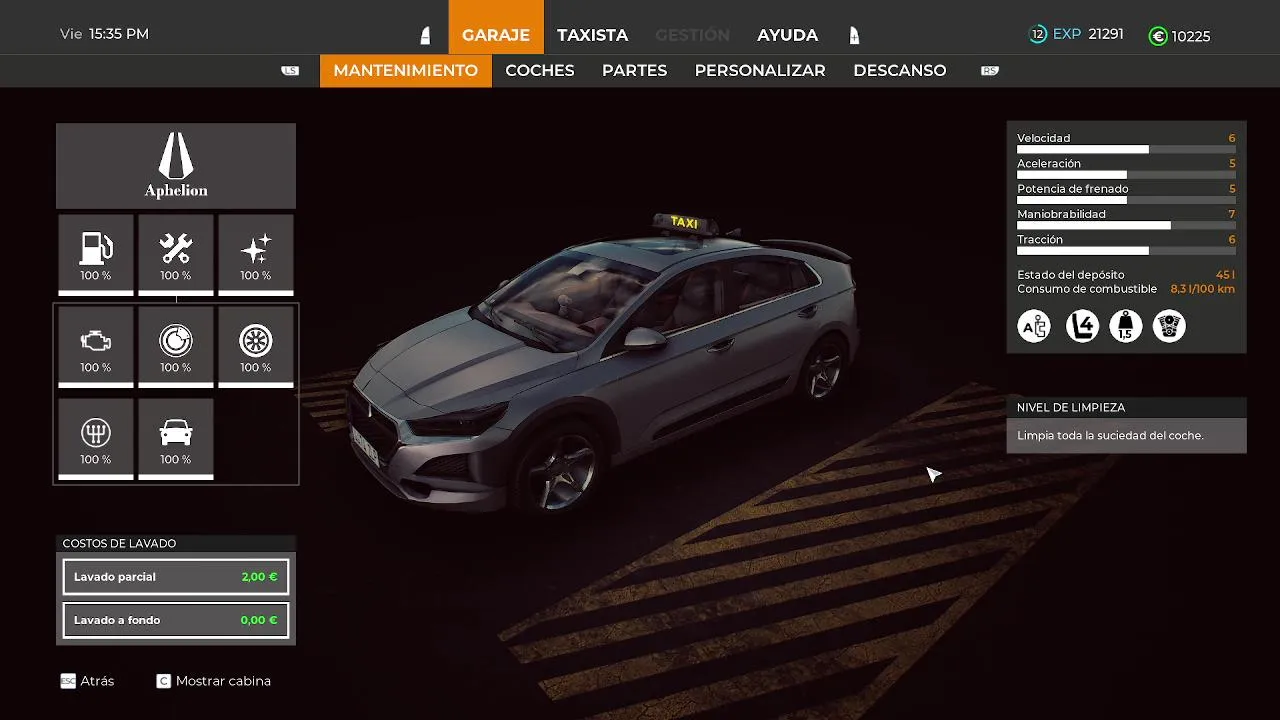The image size is (1280, 720).
Task: Select the repair wrench tile
Action: click(x=176, y=255)
